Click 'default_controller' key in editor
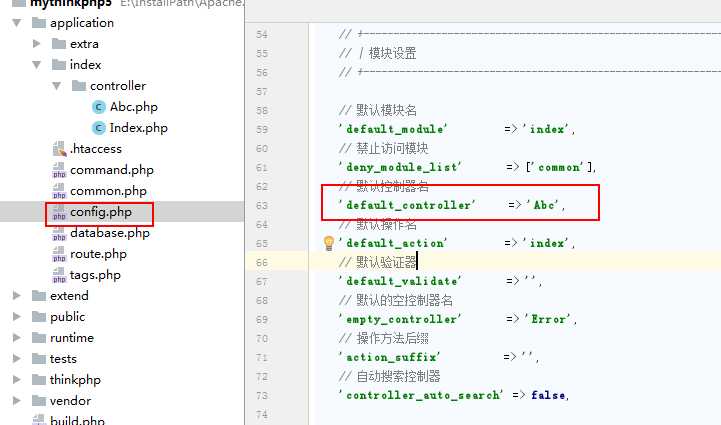Image resolution: width=721 pixels, height=425 pixels. (x=407, y=205)
